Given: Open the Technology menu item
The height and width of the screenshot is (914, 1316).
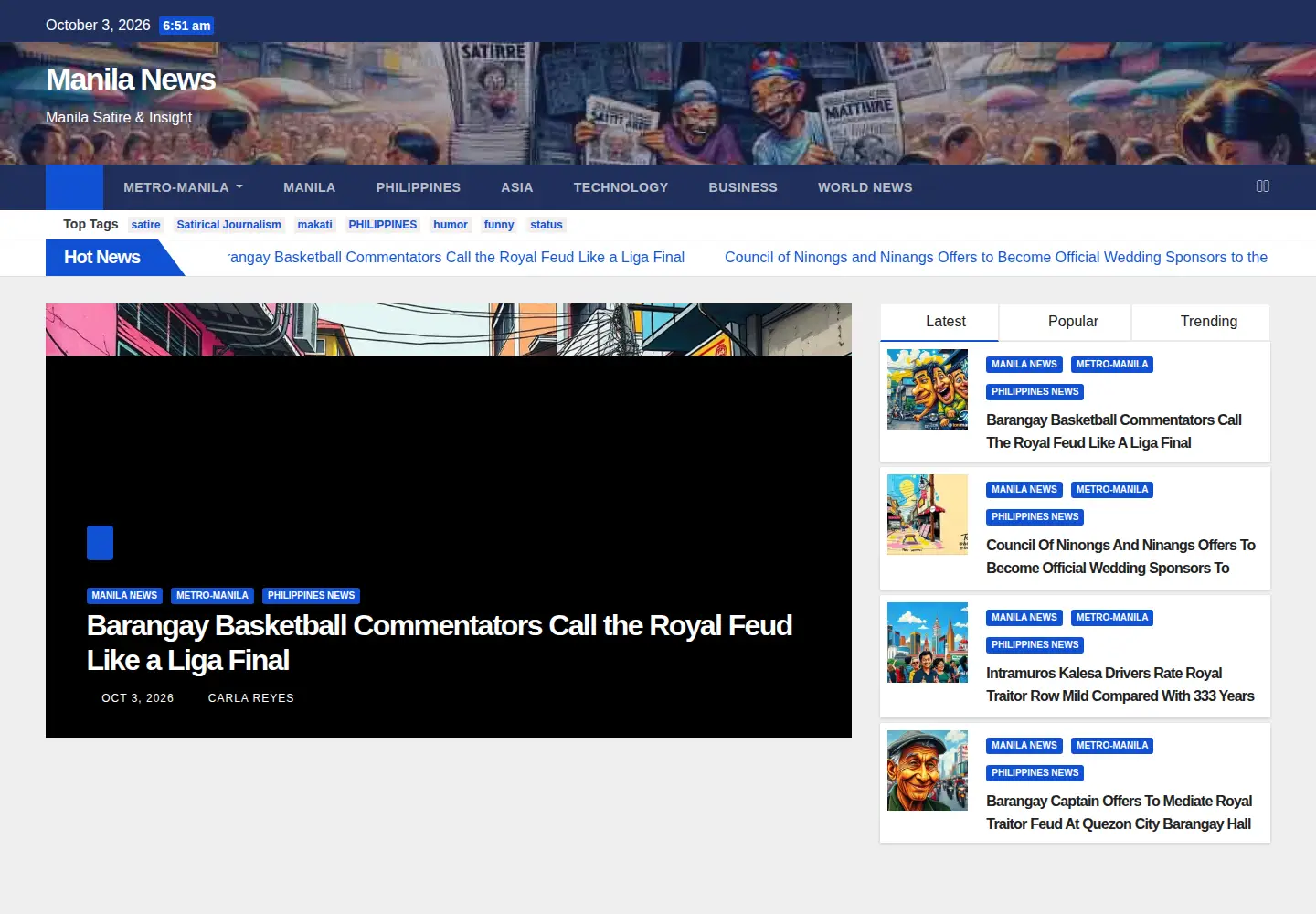Looking at the screenshot, I should coord(621,187).
